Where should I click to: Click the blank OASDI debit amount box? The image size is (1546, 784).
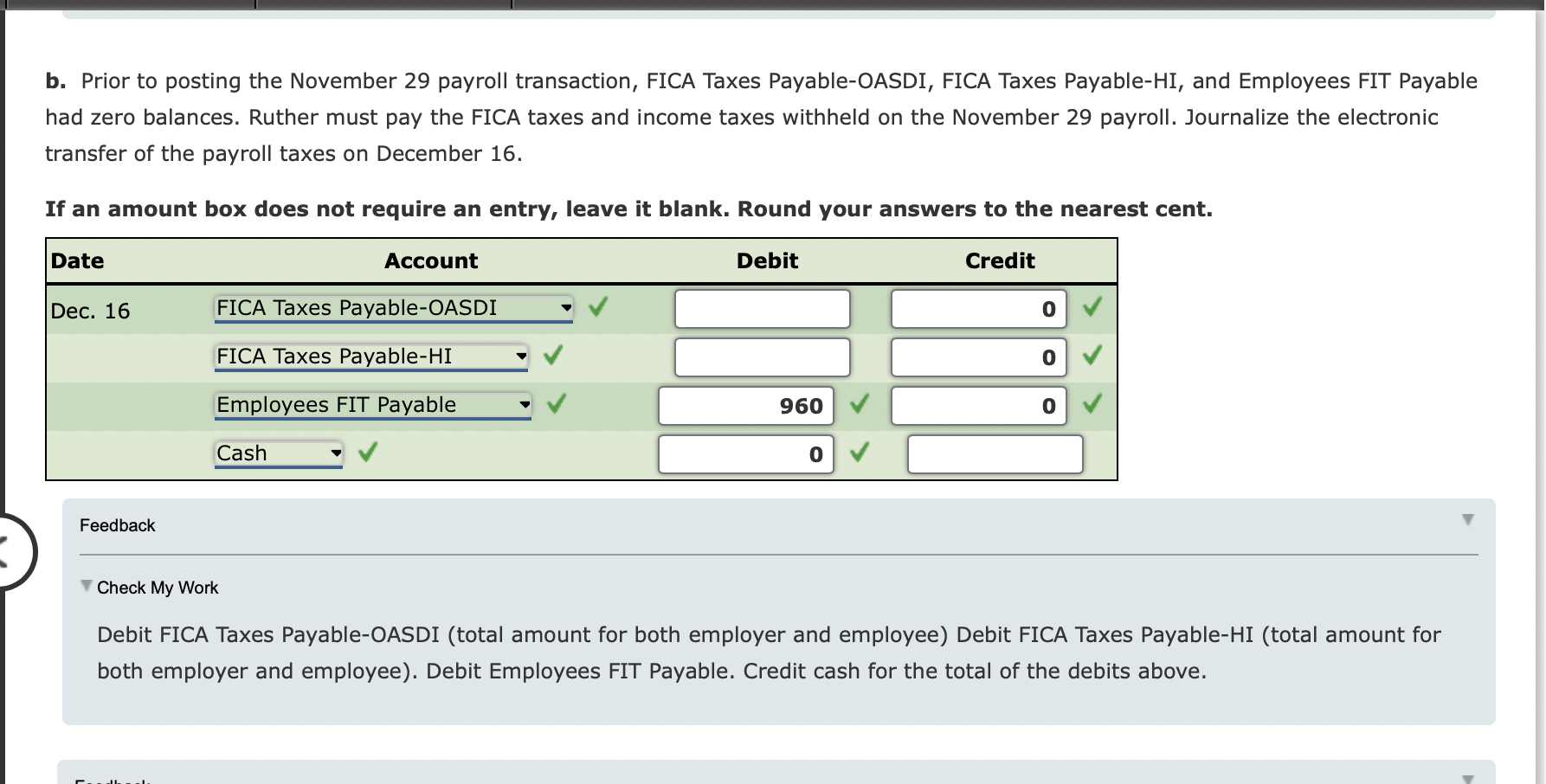(762, 307)
